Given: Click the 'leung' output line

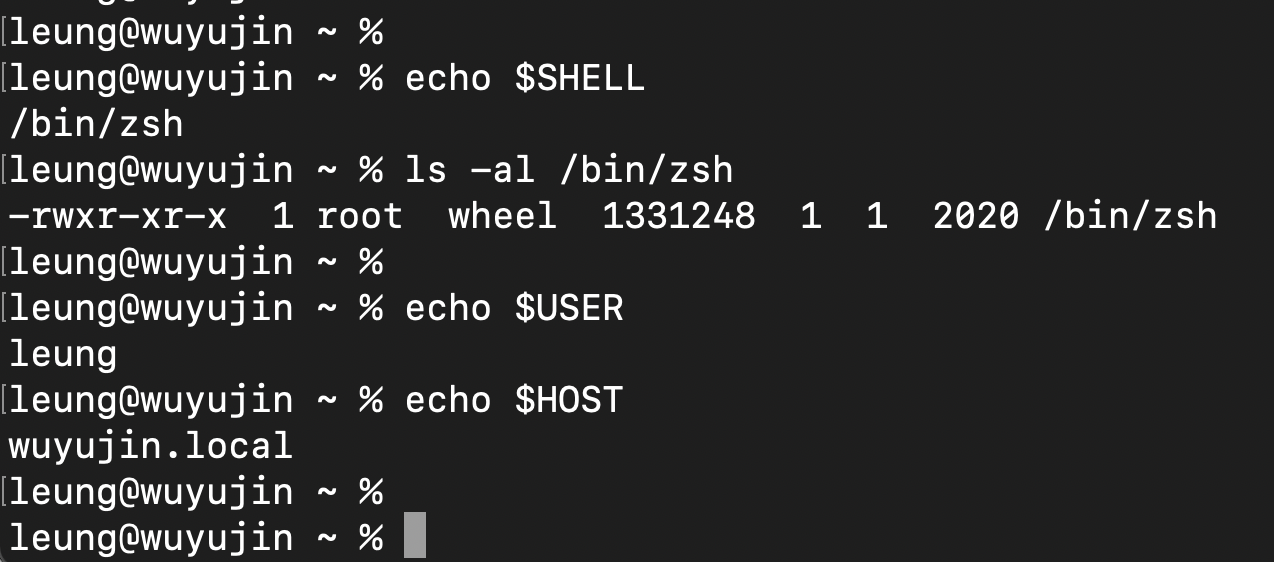Looking at the screenshot, I should tap(63, 354).
